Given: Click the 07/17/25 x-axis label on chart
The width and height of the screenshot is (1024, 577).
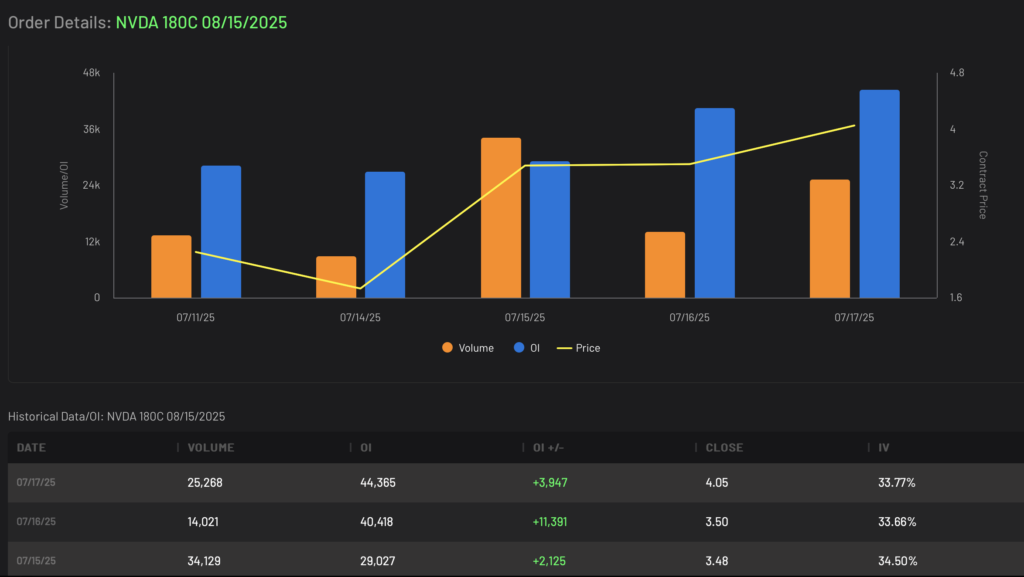Looking at the screenshot, I should tap(854, 317).
